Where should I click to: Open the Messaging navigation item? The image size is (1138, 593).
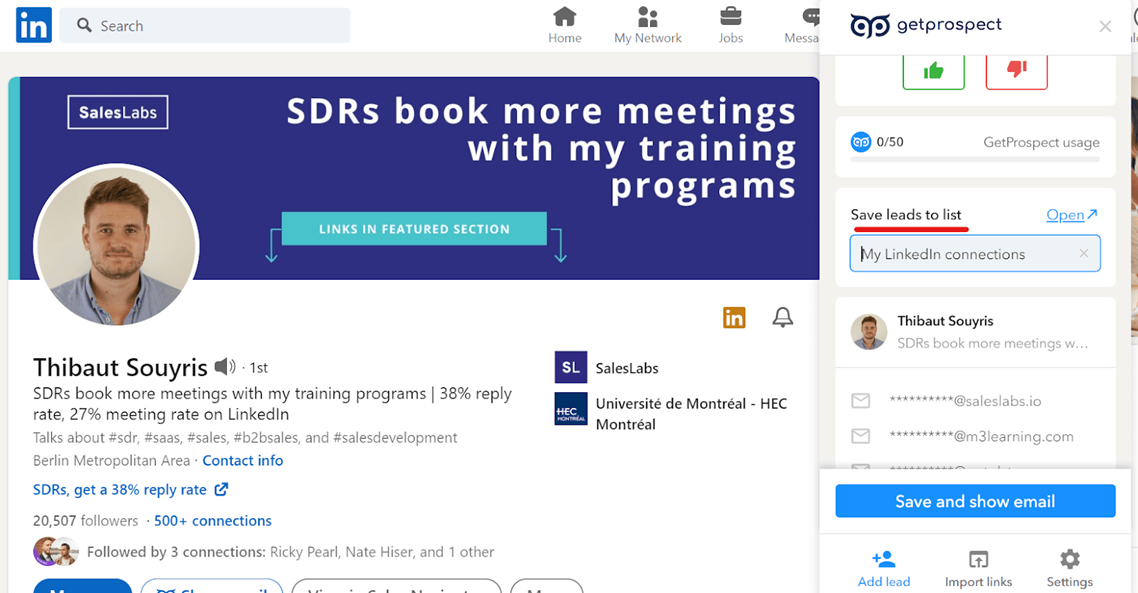803,25
